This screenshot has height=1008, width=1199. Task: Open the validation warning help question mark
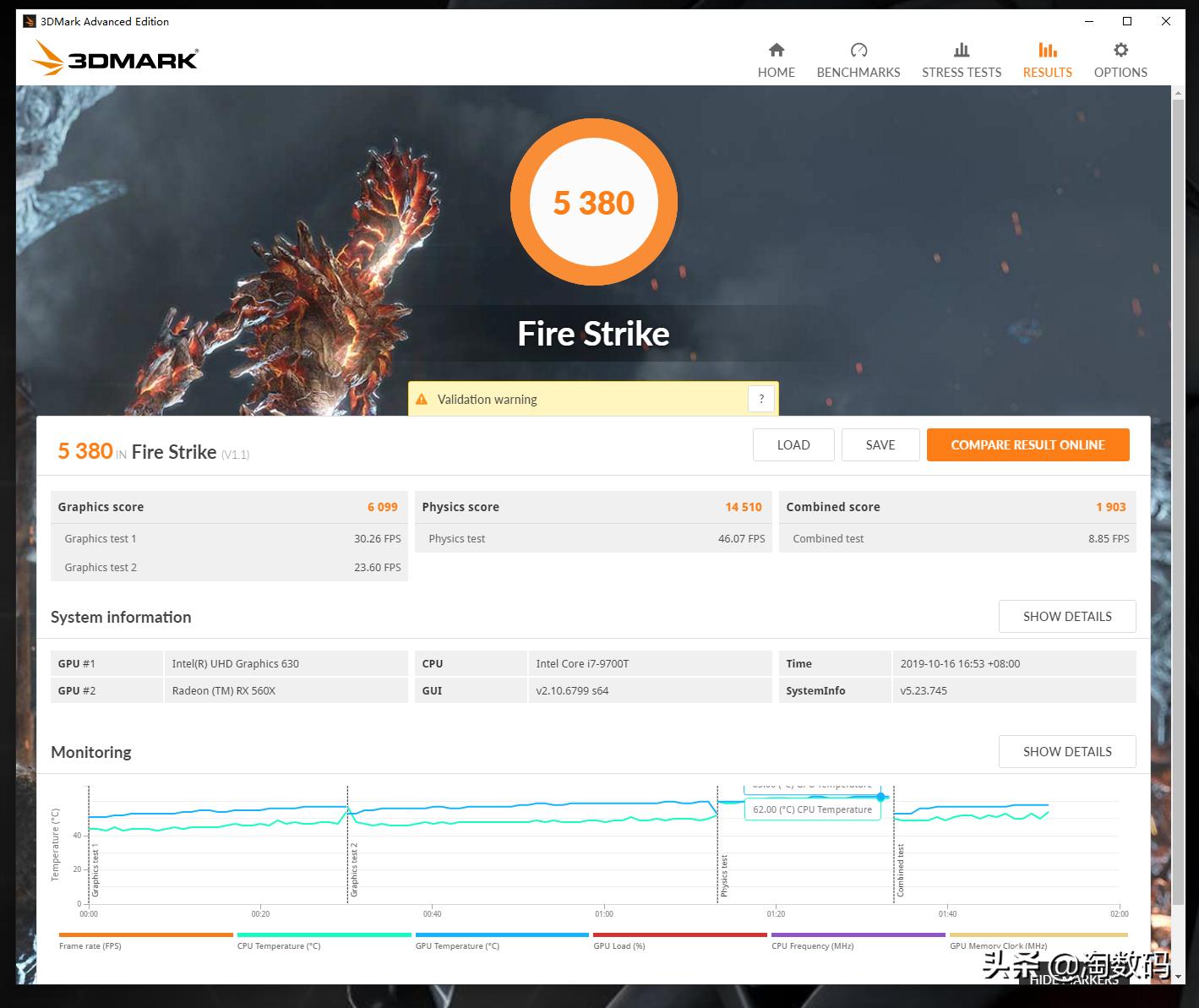[x=761, y=399]
